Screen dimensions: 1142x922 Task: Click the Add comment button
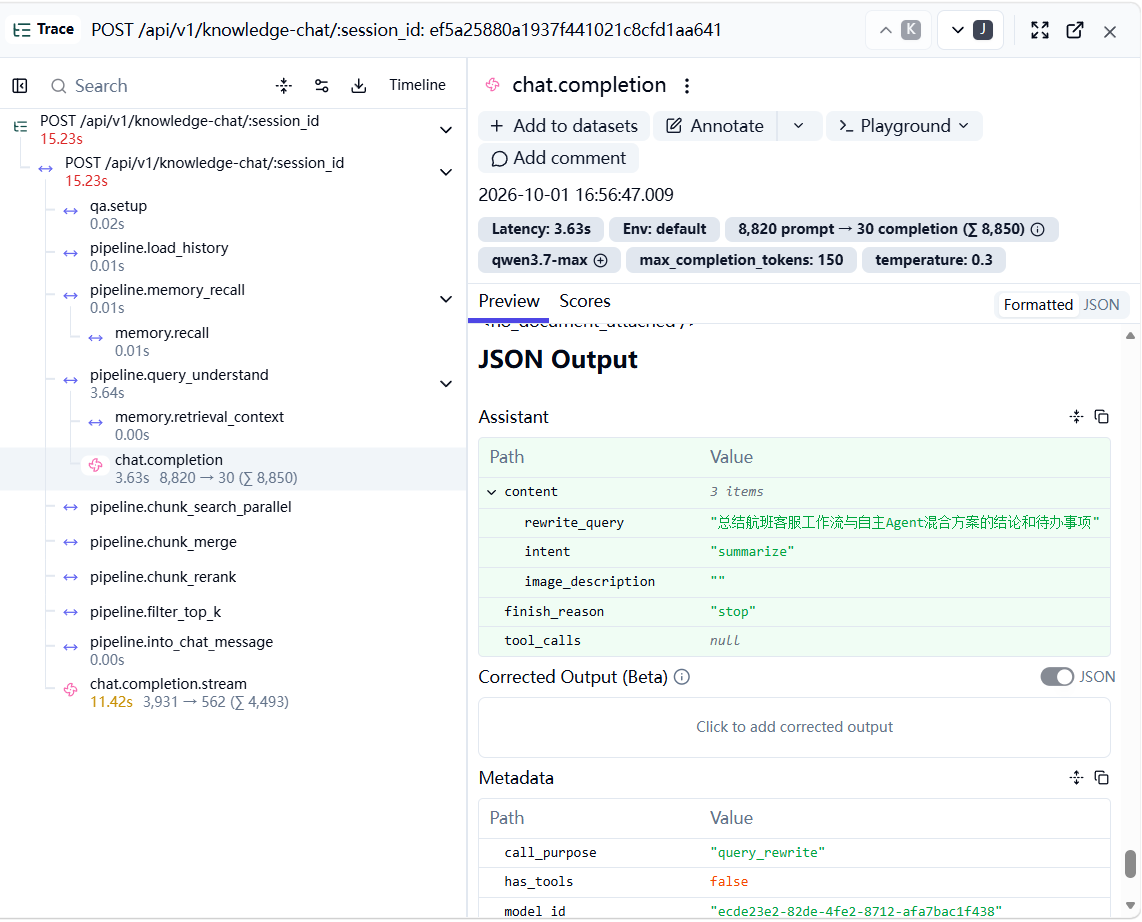(x=559, y=158)
